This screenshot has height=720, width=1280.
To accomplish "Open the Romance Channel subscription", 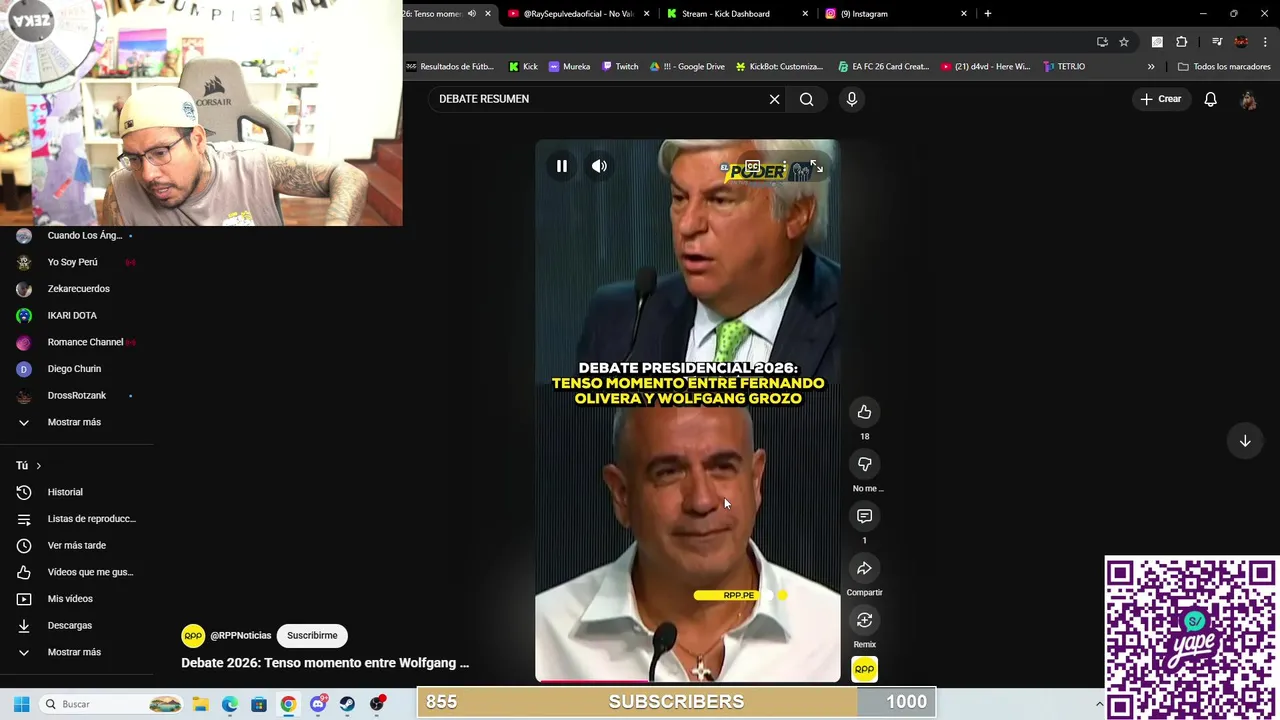I will tap(76, 342).
